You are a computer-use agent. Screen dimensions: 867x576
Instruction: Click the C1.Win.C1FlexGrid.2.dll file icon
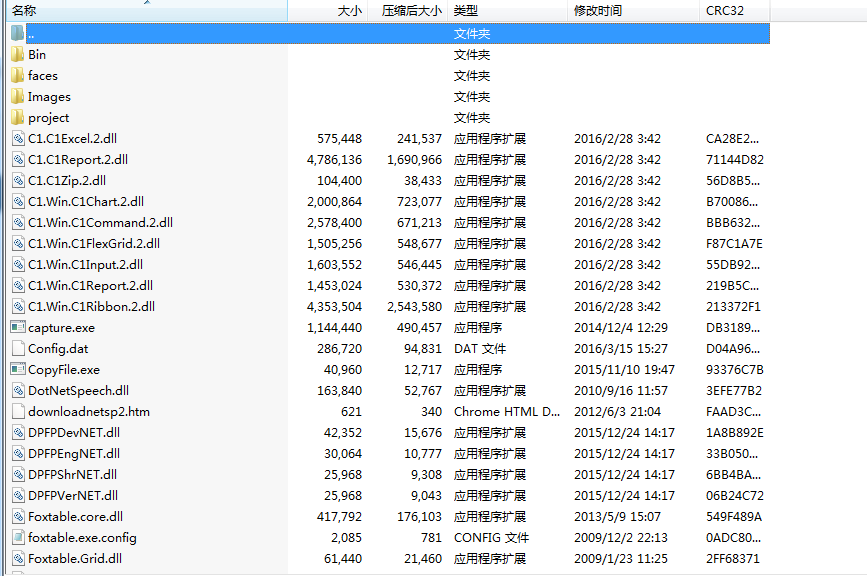coord(18,244)
